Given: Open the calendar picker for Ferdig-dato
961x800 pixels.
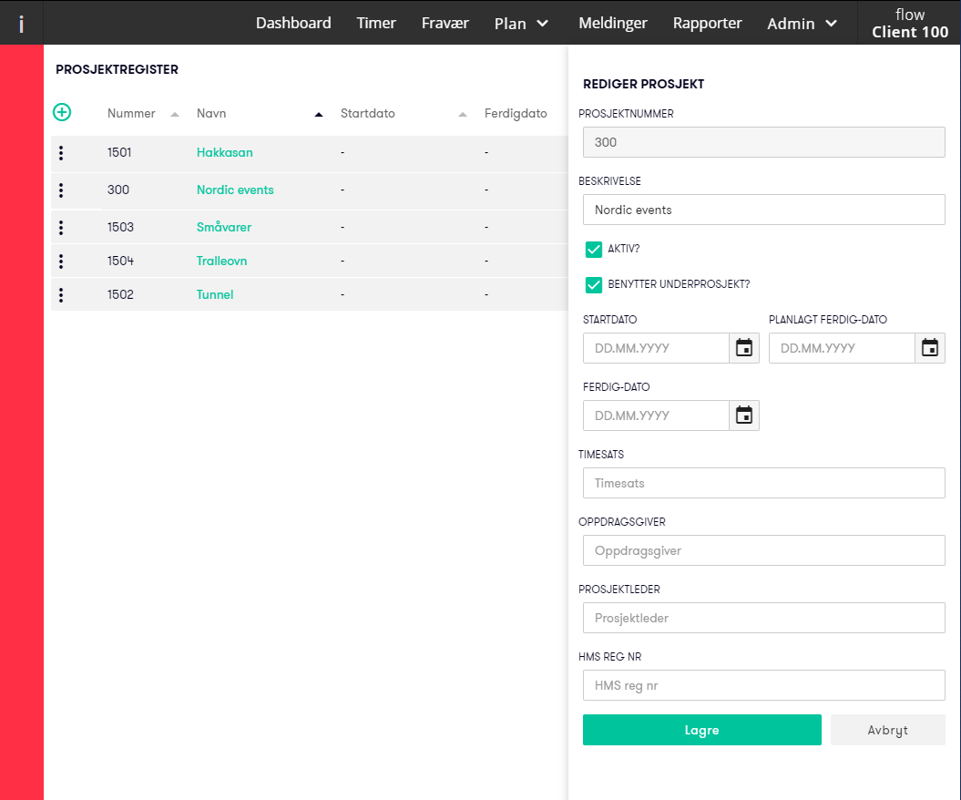Looking at the screenshot, I should [744, 415].
